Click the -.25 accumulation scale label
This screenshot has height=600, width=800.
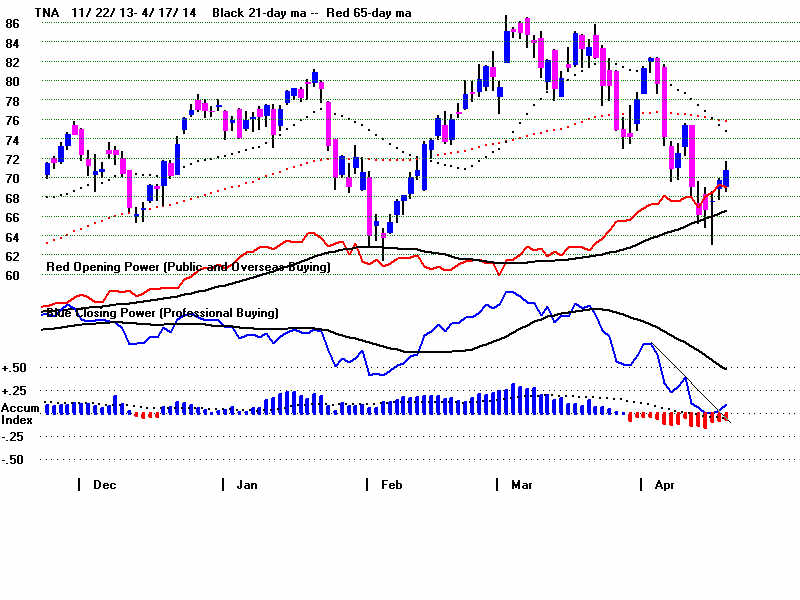click(13, 437)
